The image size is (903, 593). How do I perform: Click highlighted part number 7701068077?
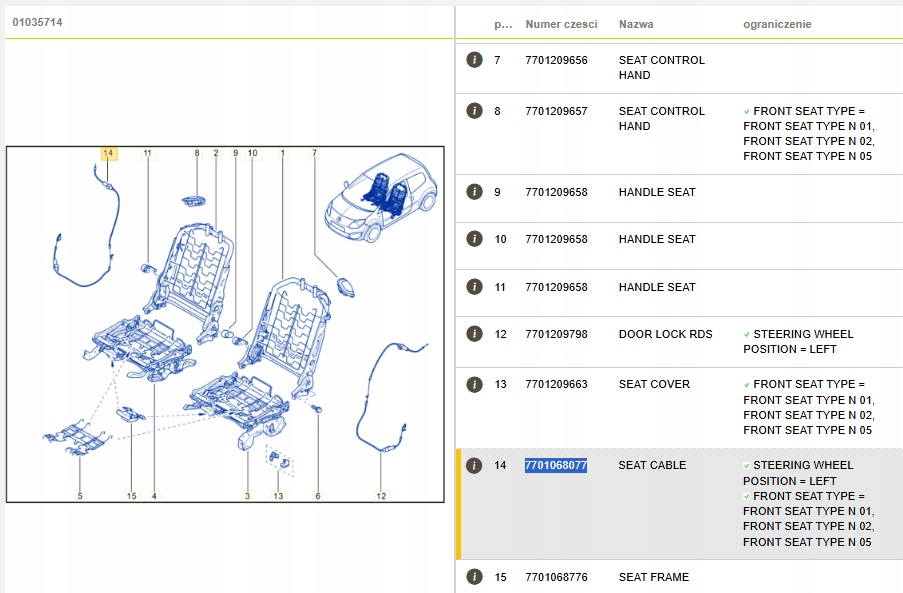point(556,465)
